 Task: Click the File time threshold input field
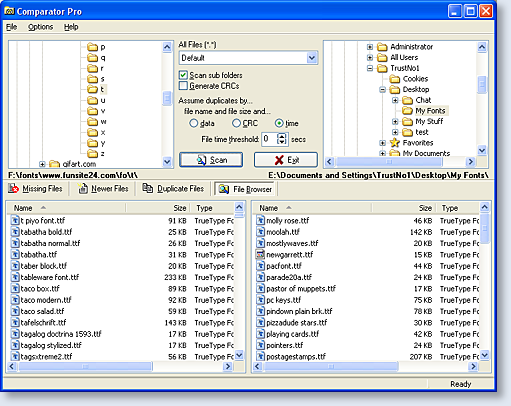point(269,139)
